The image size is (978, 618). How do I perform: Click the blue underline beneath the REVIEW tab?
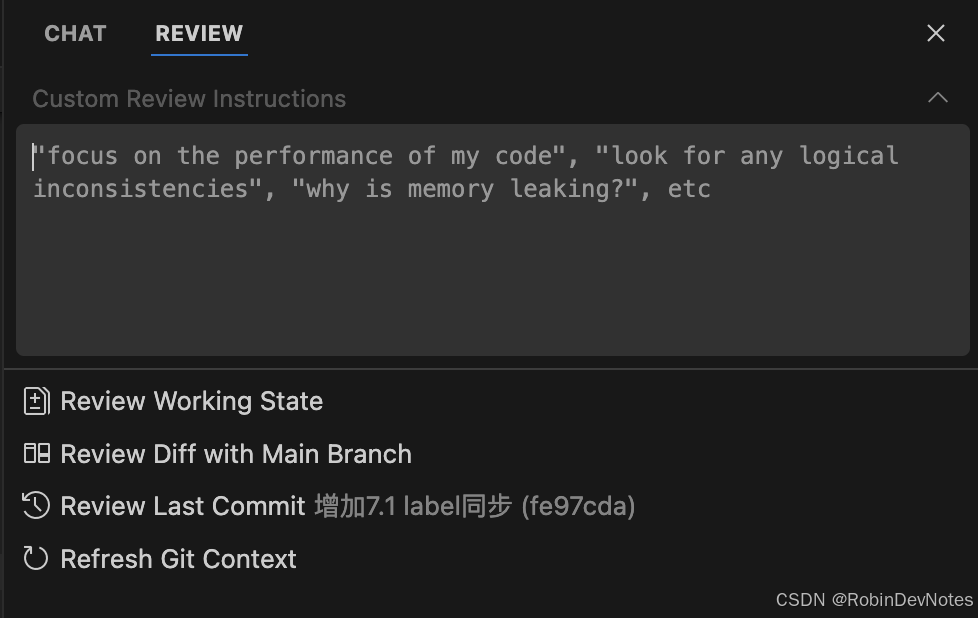(x=199, y=55)
